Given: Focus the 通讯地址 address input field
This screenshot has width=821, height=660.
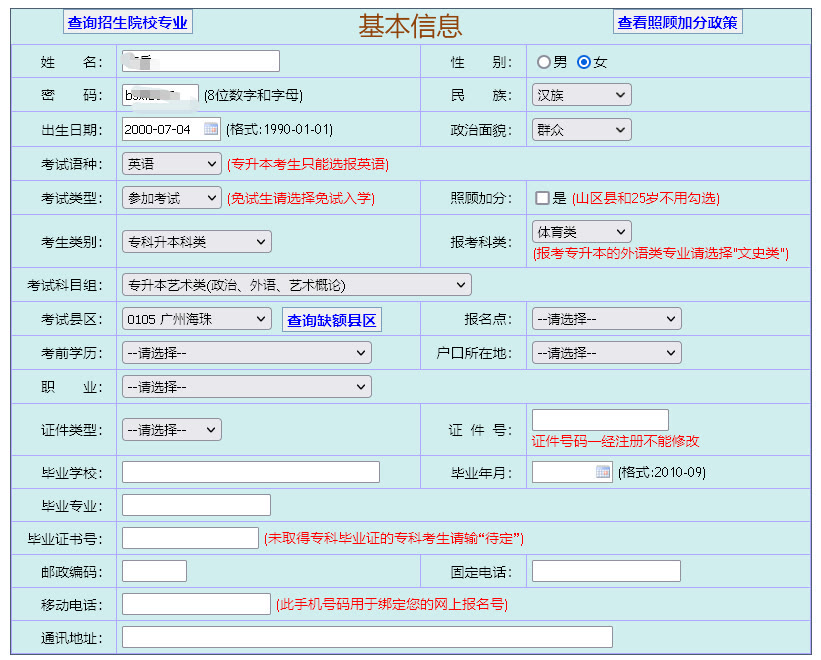Looking at the screenshot, I should click(x=366, y=637).
